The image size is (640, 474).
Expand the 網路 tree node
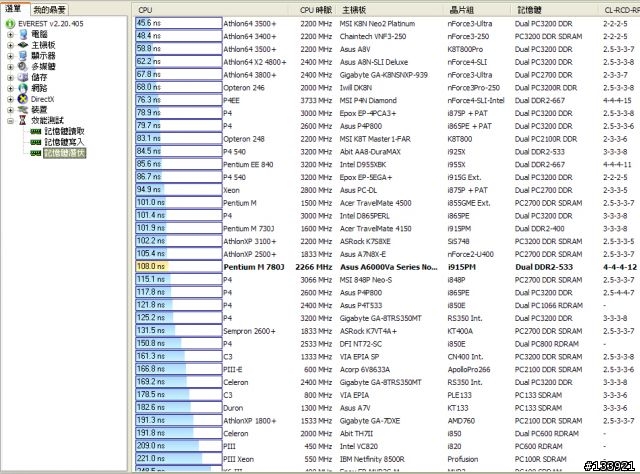[11, 88]
